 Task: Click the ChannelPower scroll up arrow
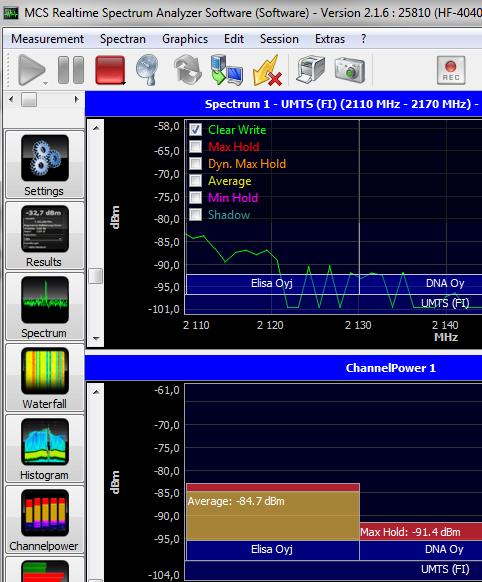[96, 391]
